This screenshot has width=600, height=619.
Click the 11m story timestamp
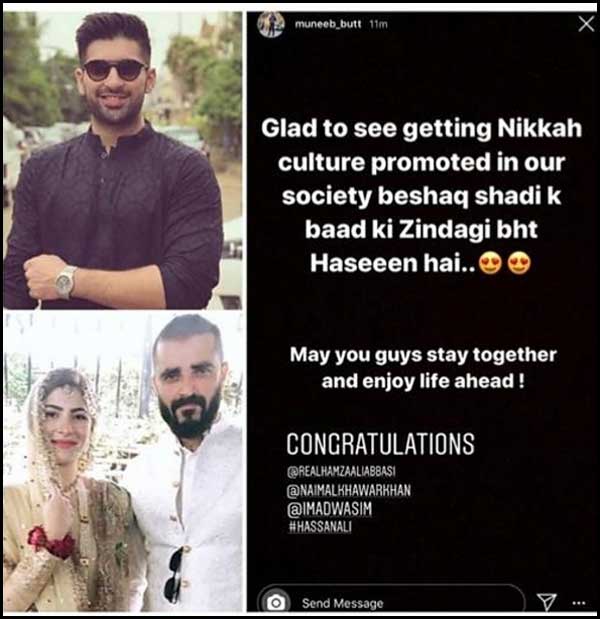click(379, 24)
